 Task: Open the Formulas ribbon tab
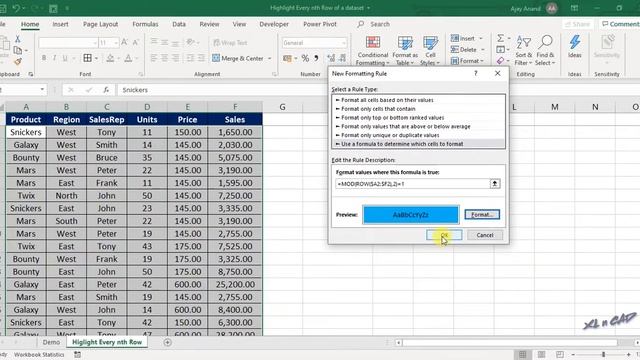coord(145,24)
